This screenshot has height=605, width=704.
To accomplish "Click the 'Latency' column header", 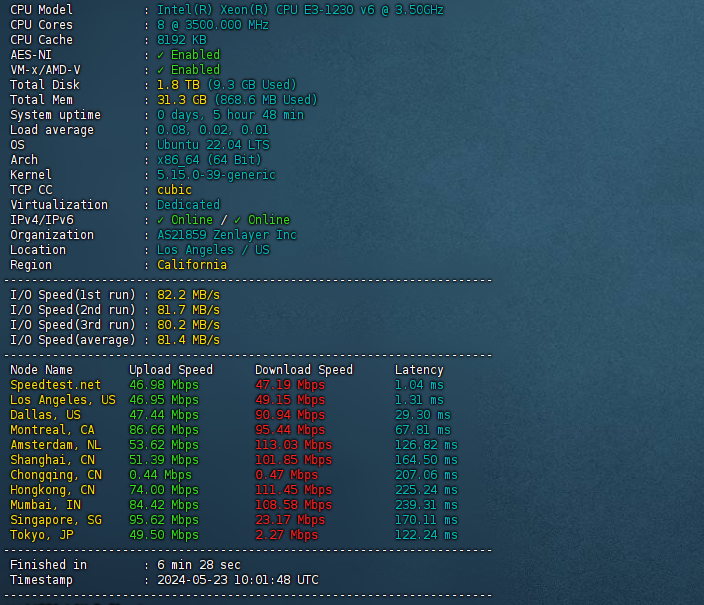I will click(x=419, y=370).
